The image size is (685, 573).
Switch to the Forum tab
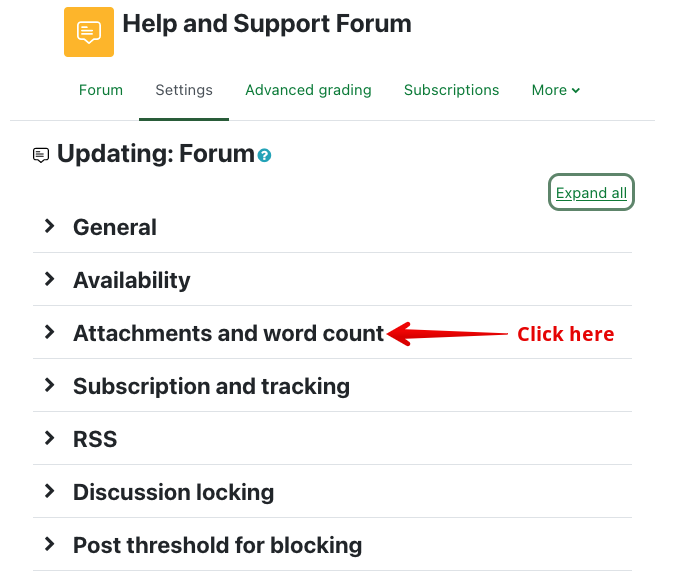click(x=101, y=90)
